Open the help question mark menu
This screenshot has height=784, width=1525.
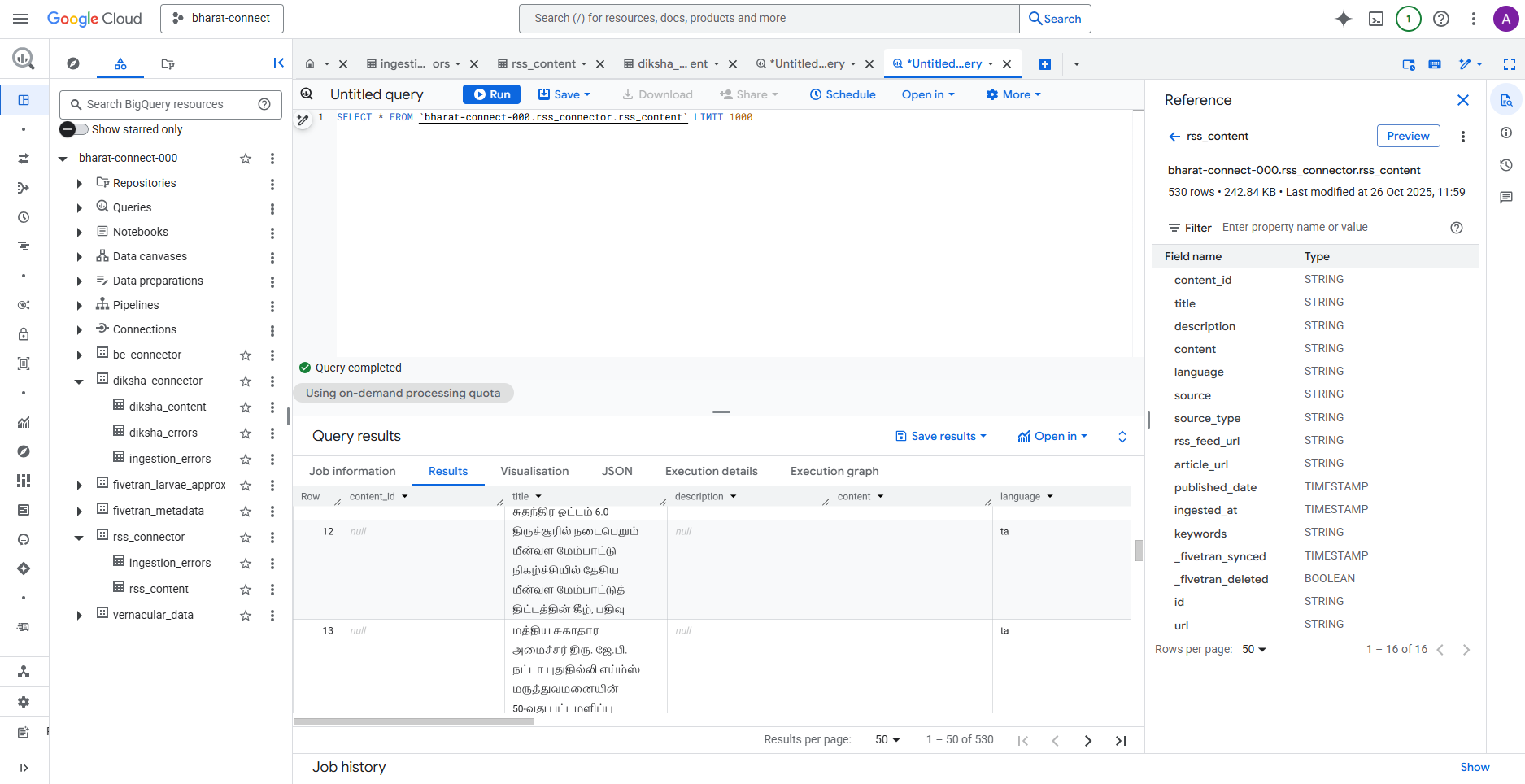[x=1441, y=19]
